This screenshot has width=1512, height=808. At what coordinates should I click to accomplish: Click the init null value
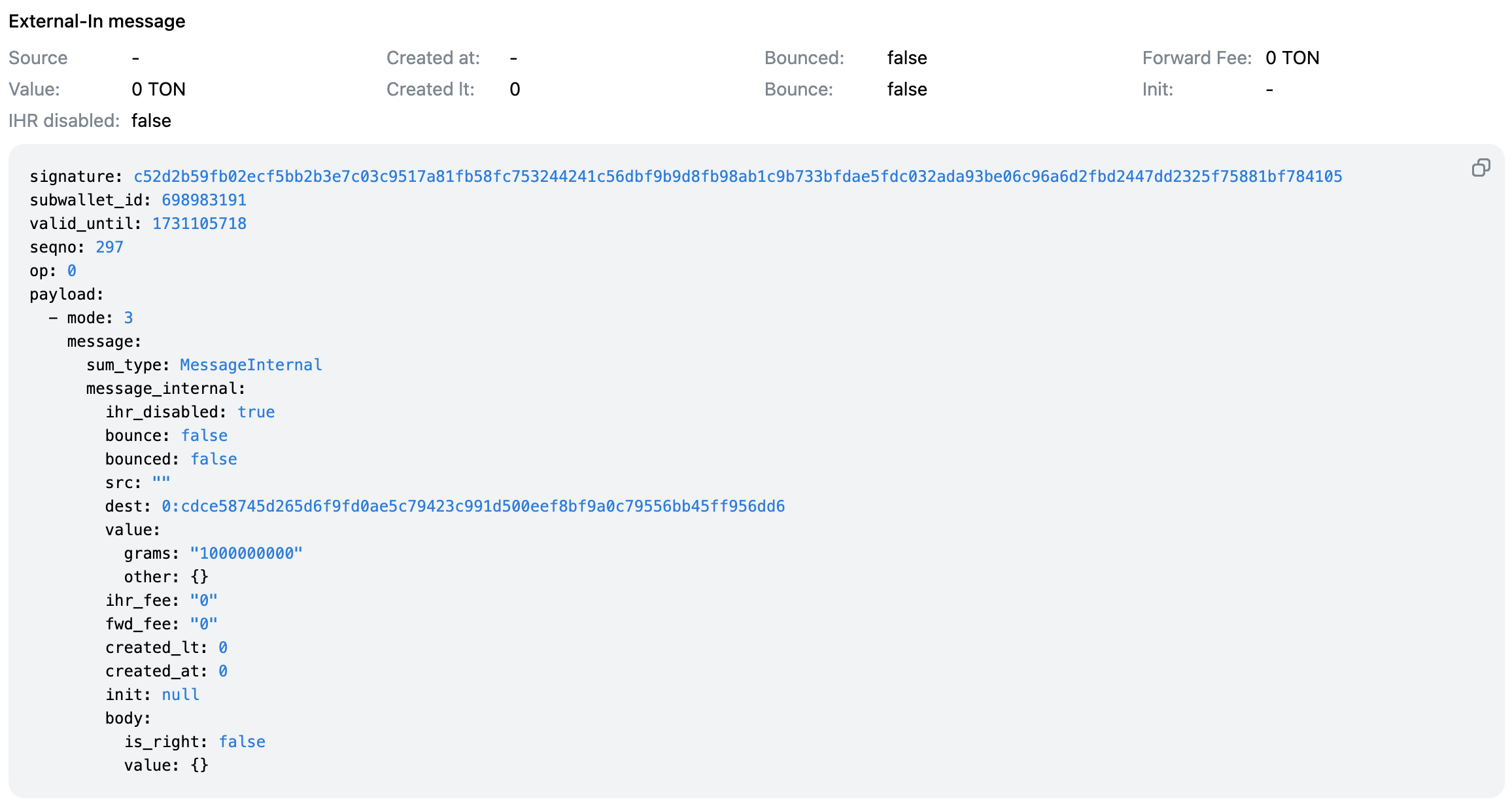pyautogui.click(x=179, y=694)
